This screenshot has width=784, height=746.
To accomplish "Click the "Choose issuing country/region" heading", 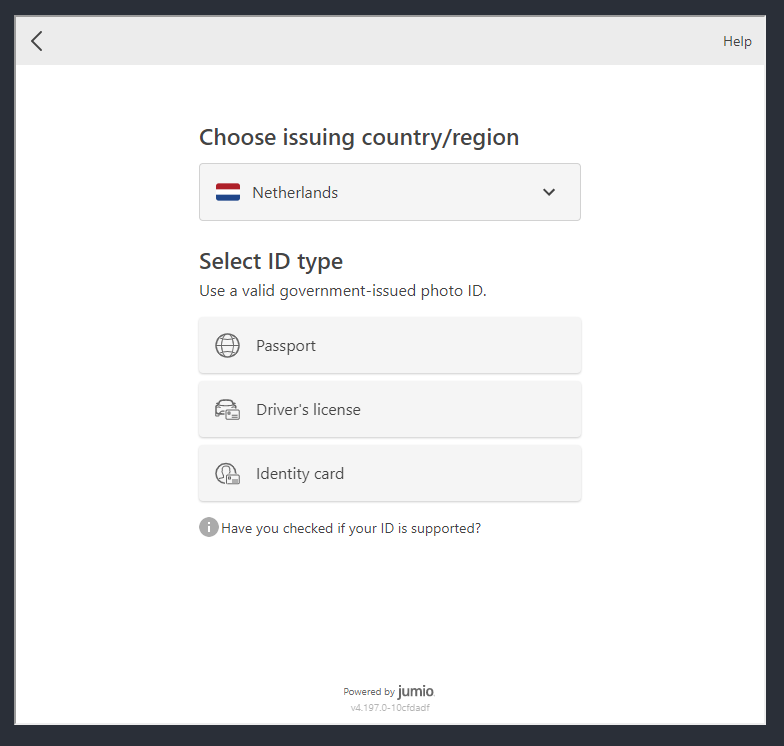I will click(359, 137).
